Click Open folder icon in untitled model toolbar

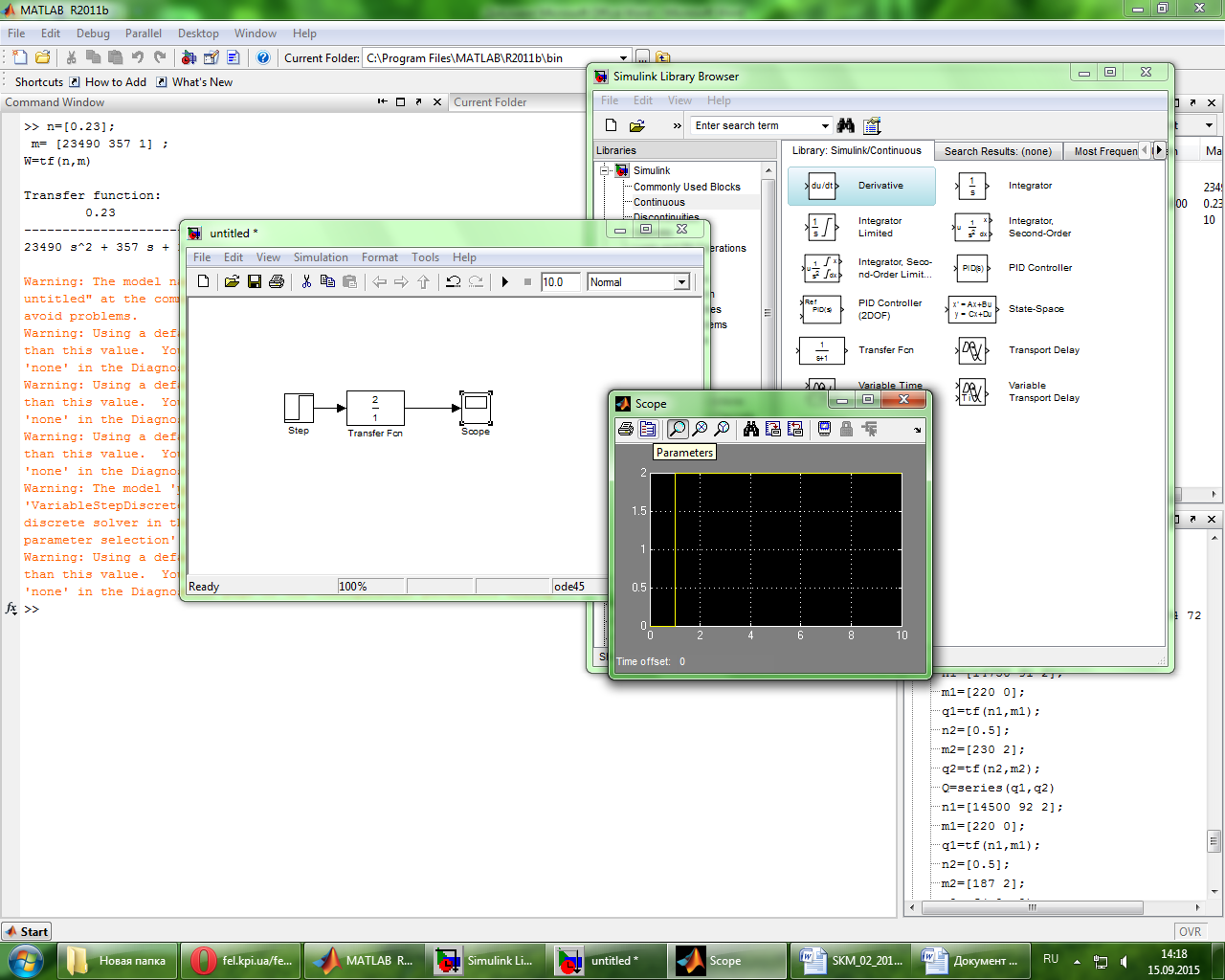pos(232,281)
